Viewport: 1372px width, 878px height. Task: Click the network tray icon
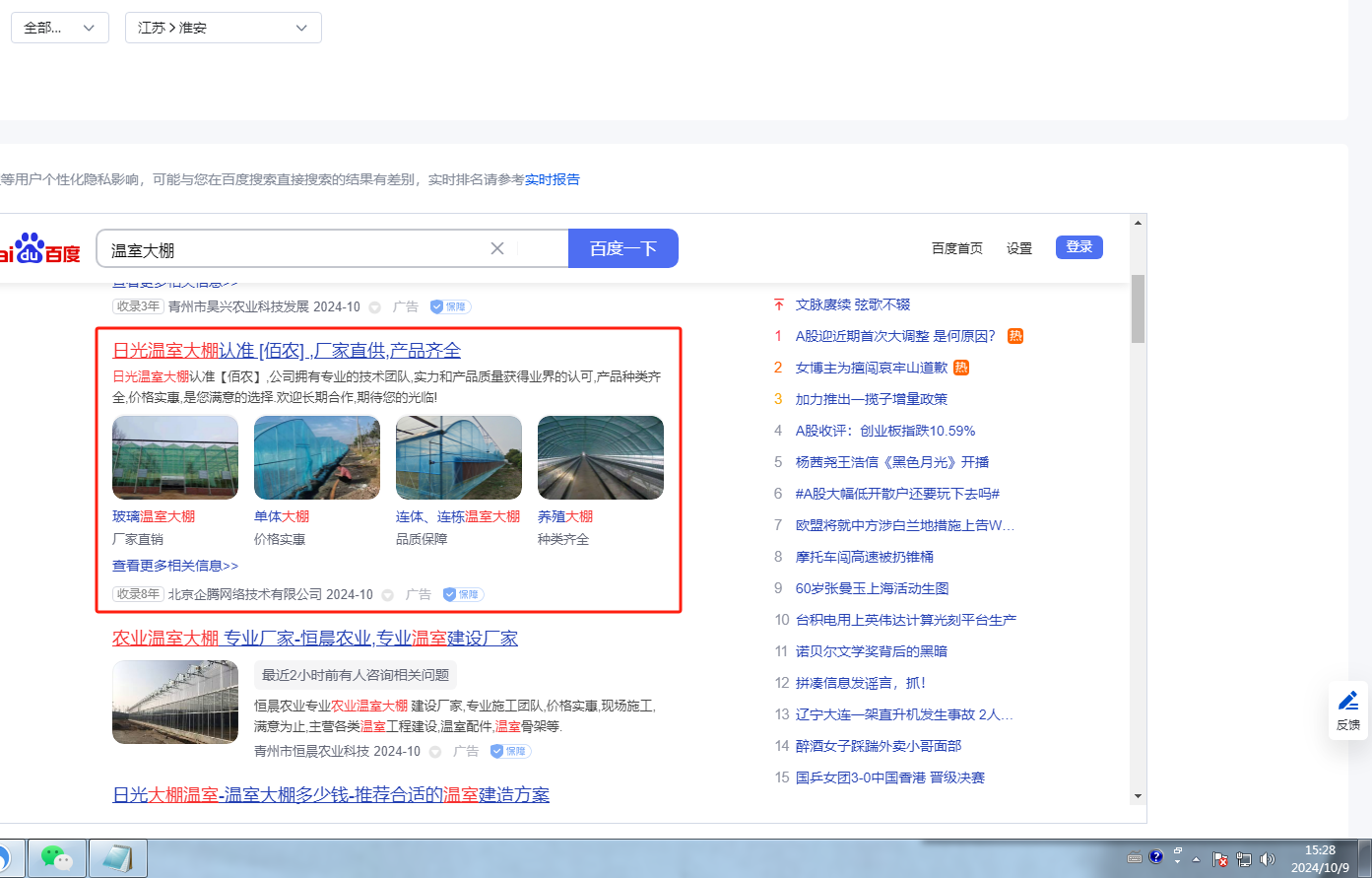click(x=1244, y=858)
